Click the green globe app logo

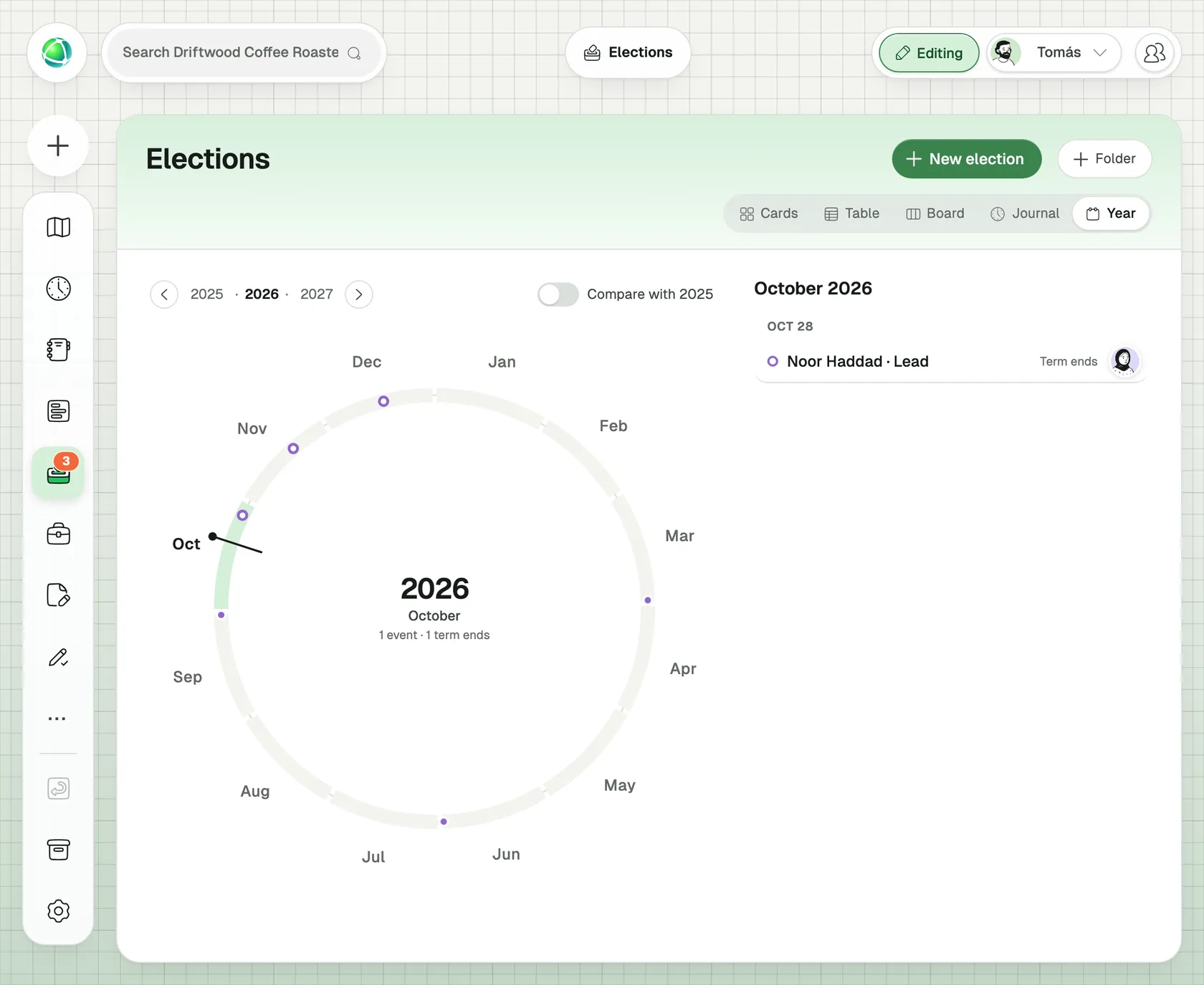point(57,52)
